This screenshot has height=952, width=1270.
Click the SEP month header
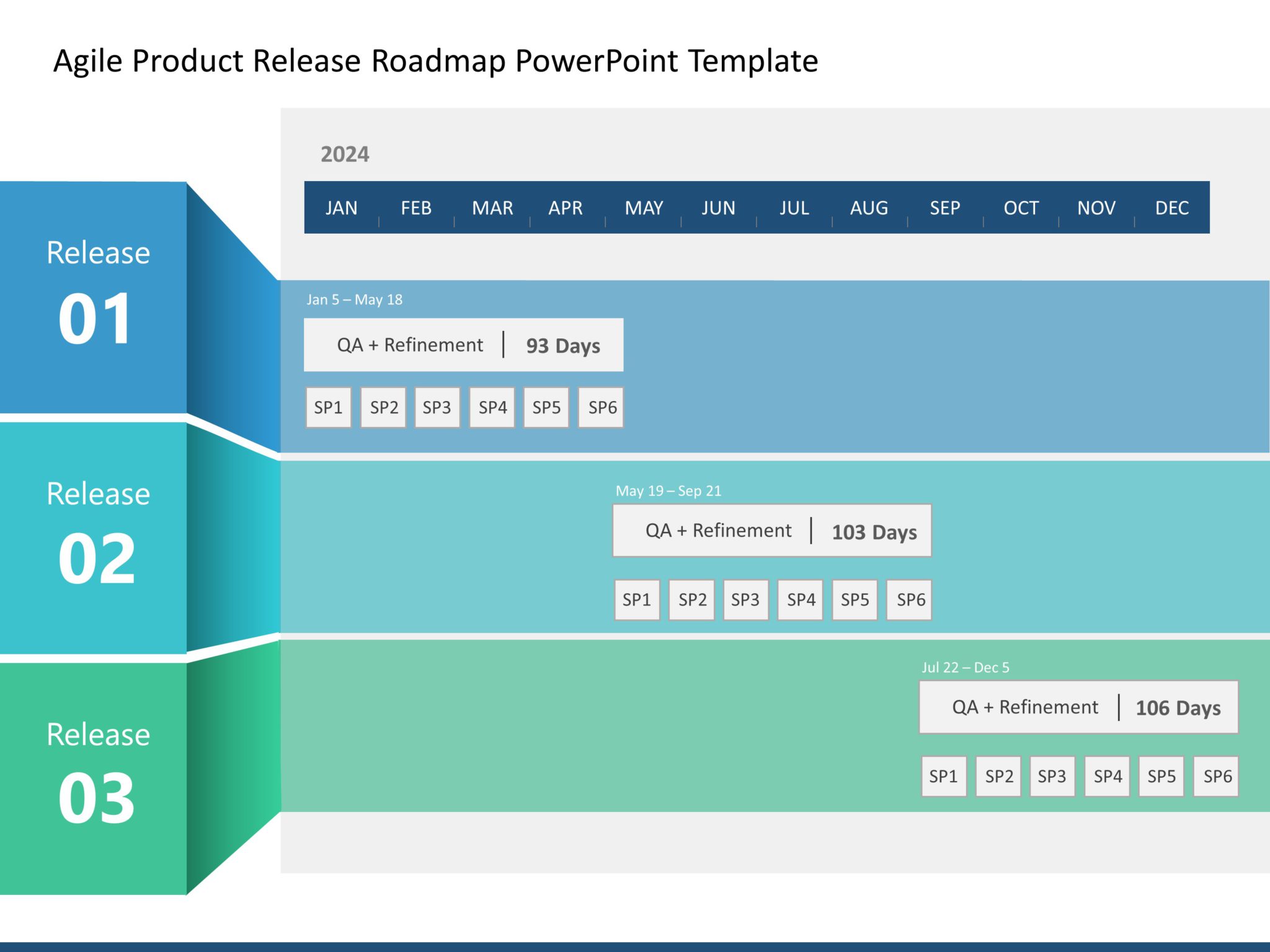click(944, 208)
